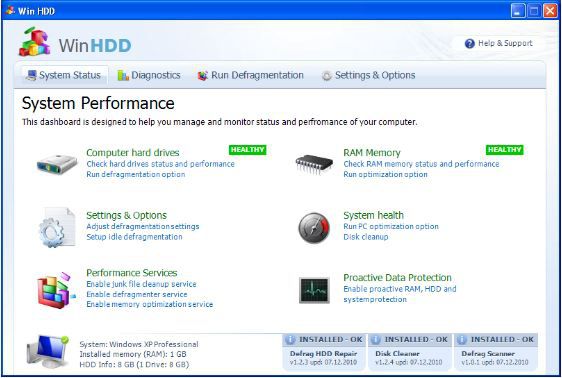The height and width of the screenshot is (378, 562).
Task: Open the Run Defragmentation tab
Action: (x=251, y=75)
